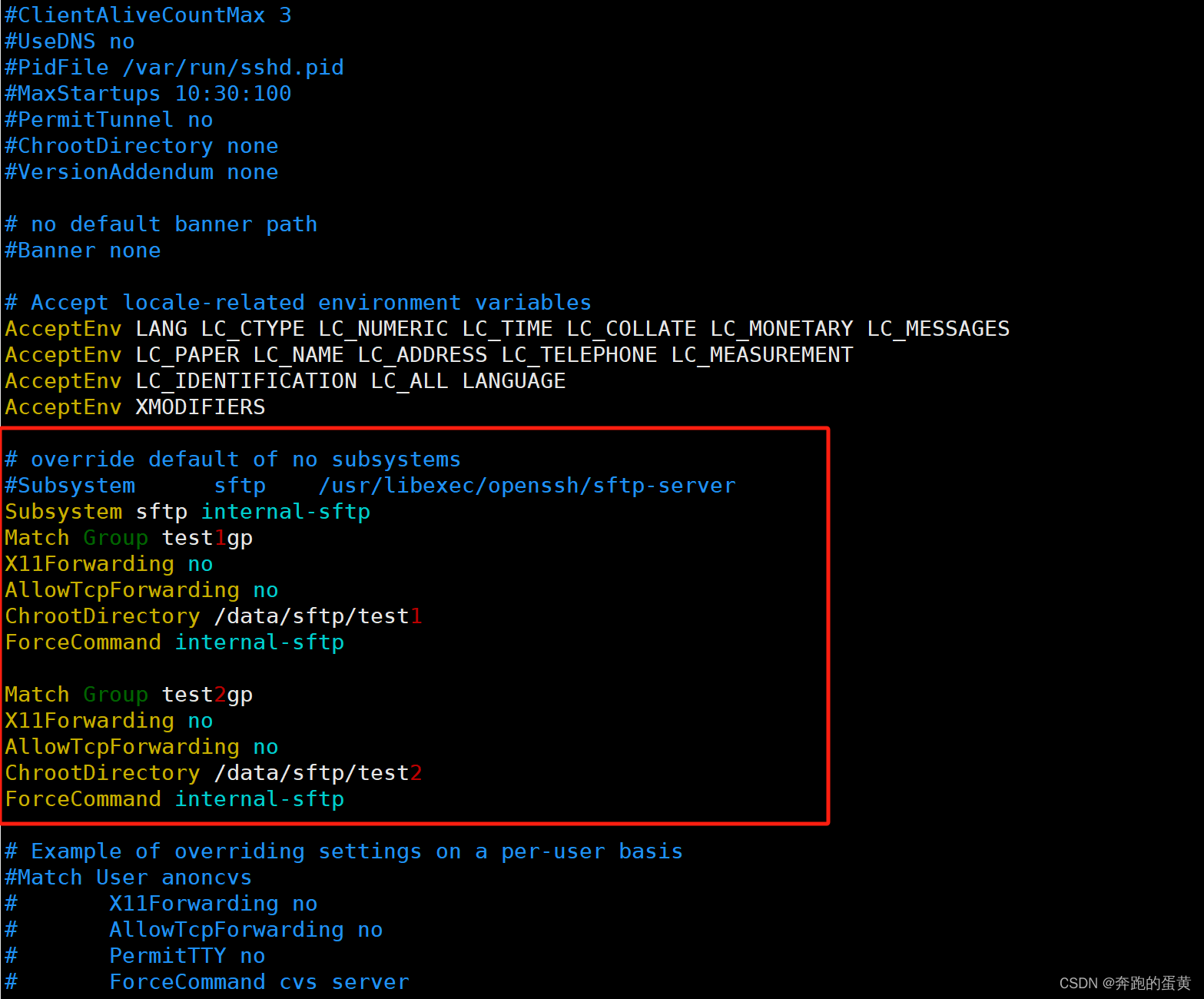Click the #PidFile /var/run/sshd.pid entry
The image size is (1204, 999).
point(174,67)
